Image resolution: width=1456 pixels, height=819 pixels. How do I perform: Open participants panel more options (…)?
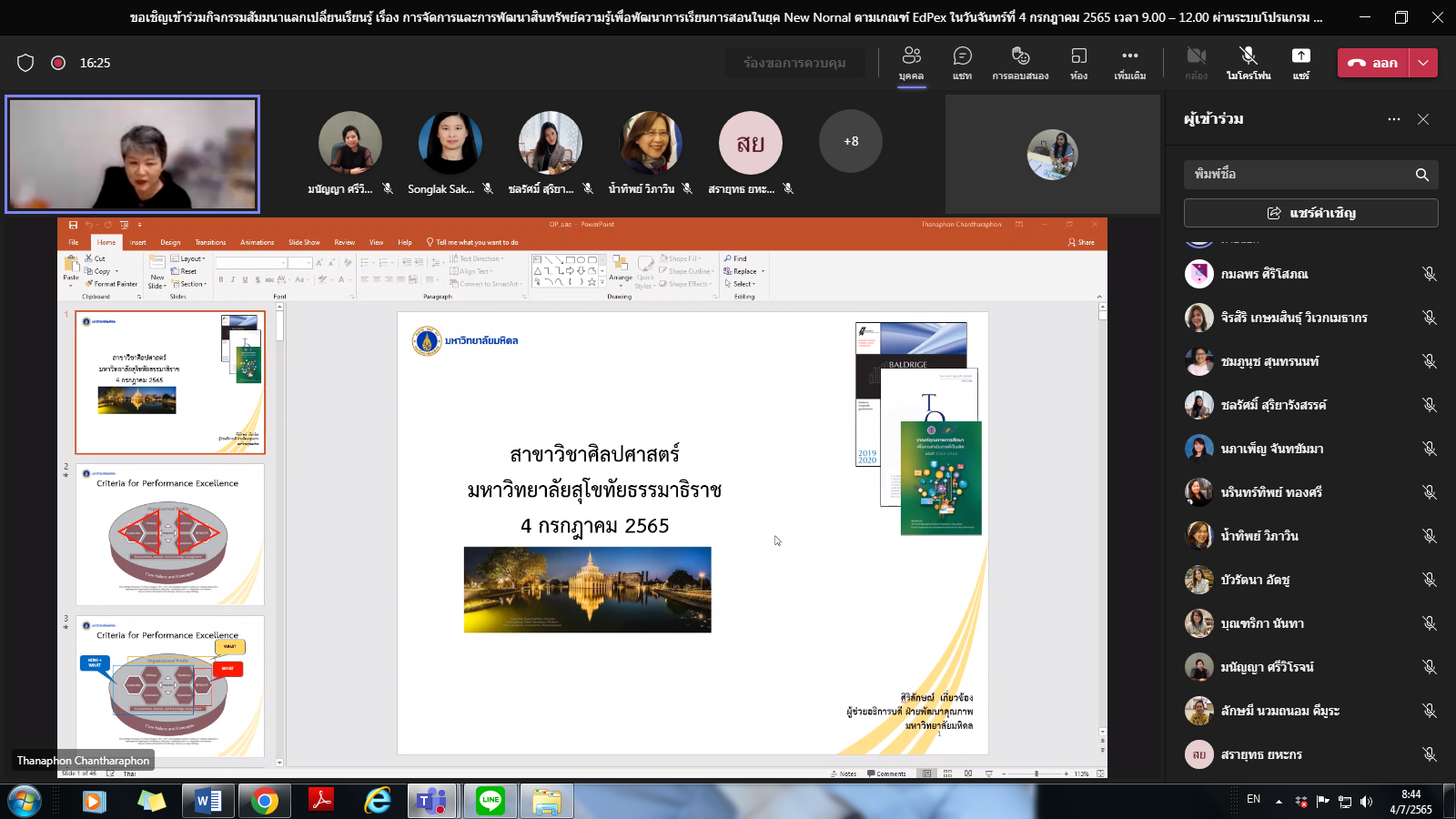click(1394, 119)
